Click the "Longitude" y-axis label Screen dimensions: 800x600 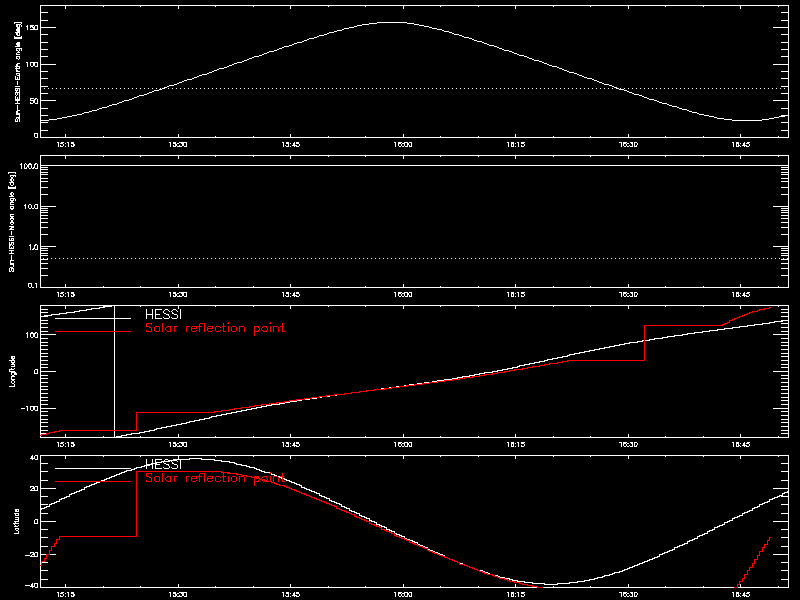pyautogui.click(x=12, y=371)
